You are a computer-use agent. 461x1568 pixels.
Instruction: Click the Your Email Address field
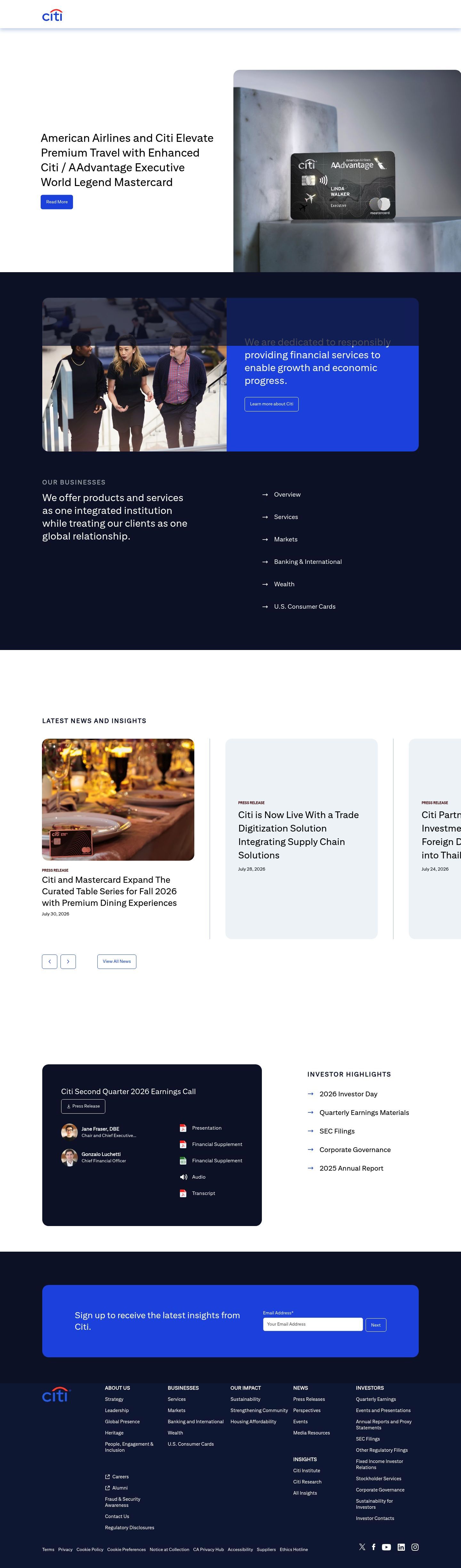click(313, 1324)
